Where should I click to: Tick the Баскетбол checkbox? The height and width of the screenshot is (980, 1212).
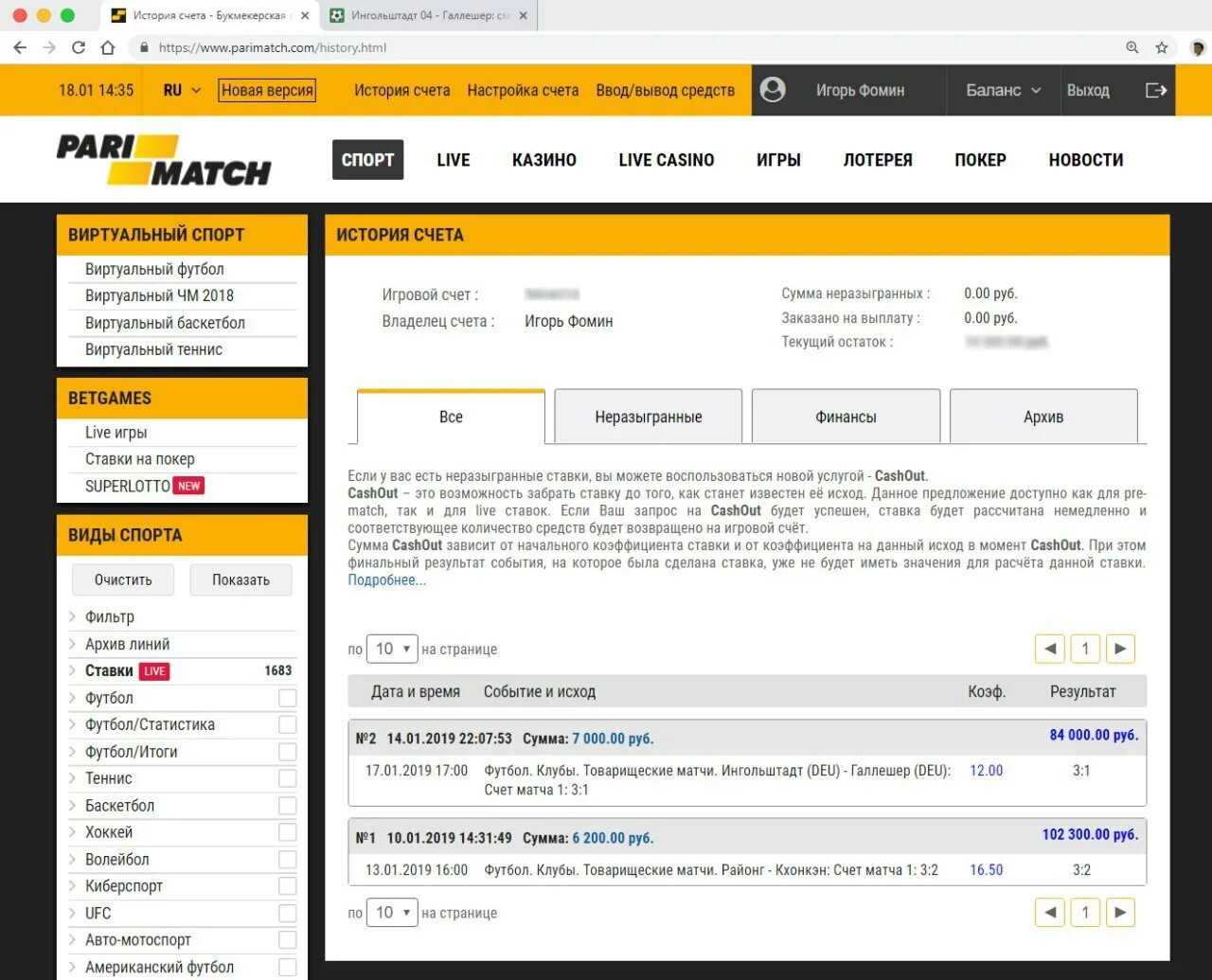288,806
